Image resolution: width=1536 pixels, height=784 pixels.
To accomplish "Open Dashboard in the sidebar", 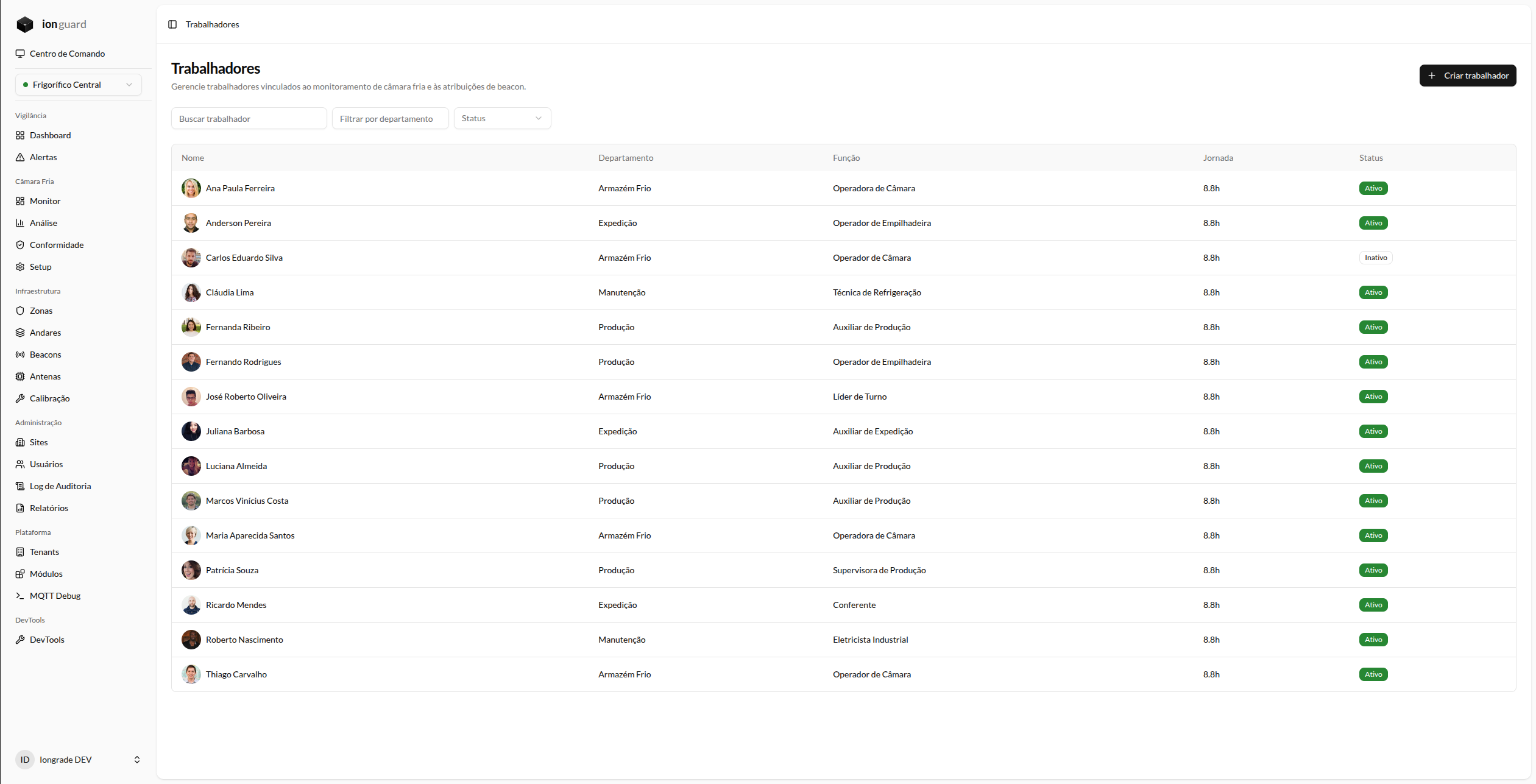I will (50, 135).
